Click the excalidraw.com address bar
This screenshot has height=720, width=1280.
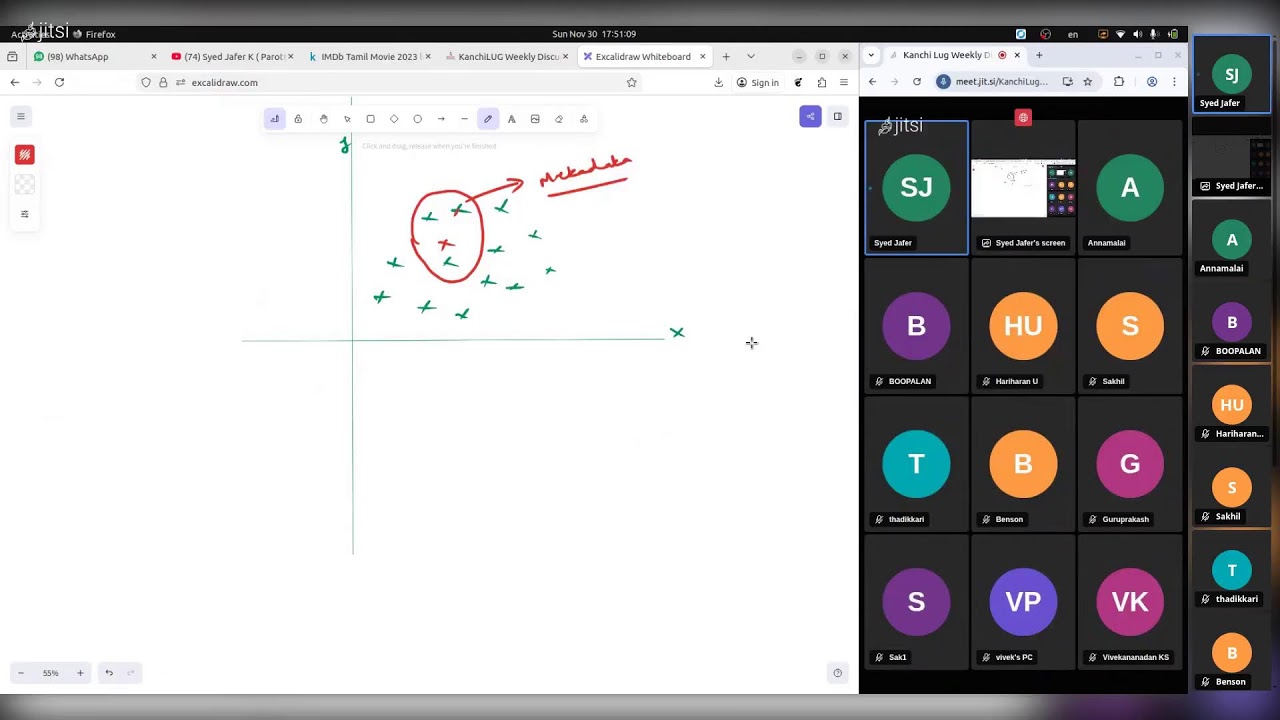[400, 83]
